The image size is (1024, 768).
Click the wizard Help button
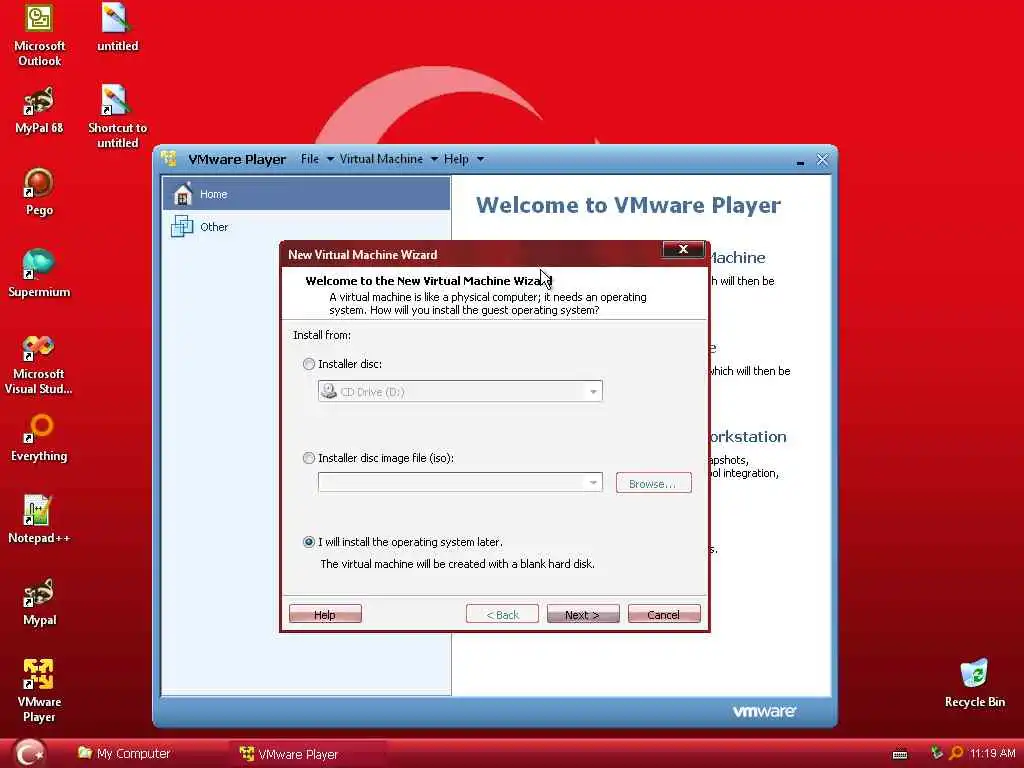click(x=325, y=614)
